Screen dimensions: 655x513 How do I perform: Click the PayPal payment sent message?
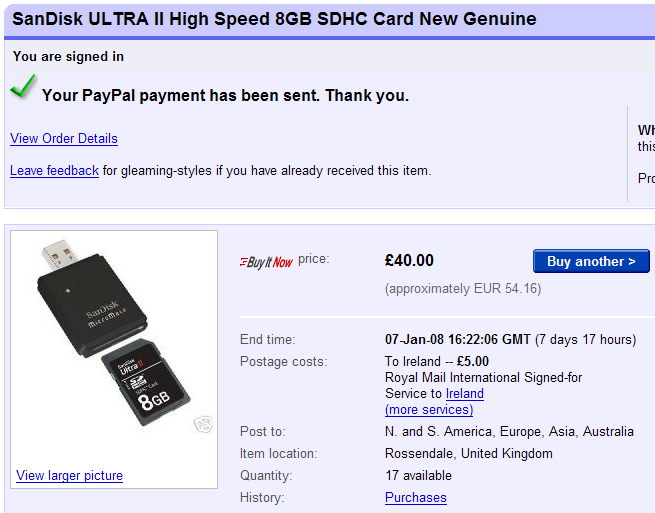tap(225, 95)
